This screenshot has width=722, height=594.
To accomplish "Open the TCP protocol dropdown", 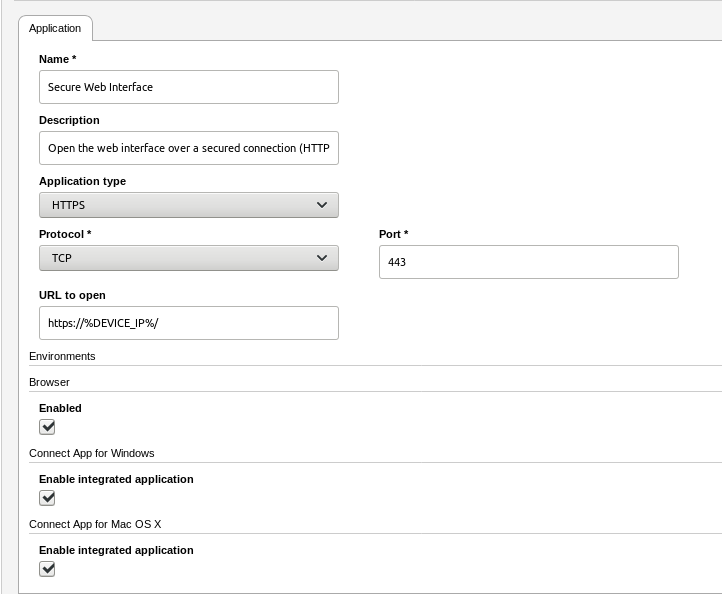I will (x=188, y=258).
